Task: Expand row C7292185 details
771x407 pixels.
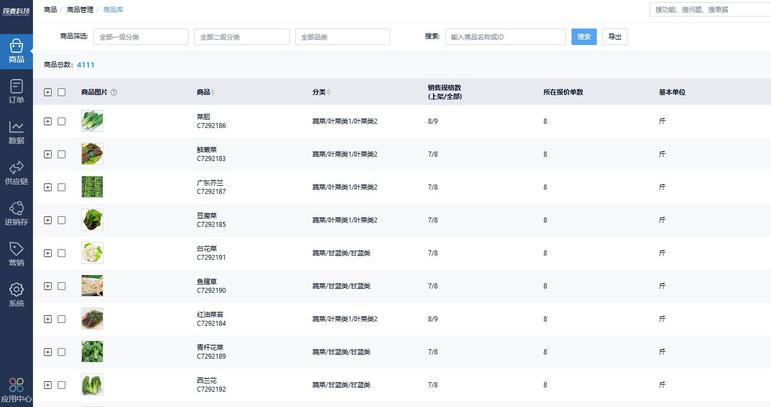Action: [x=48, y=220]
